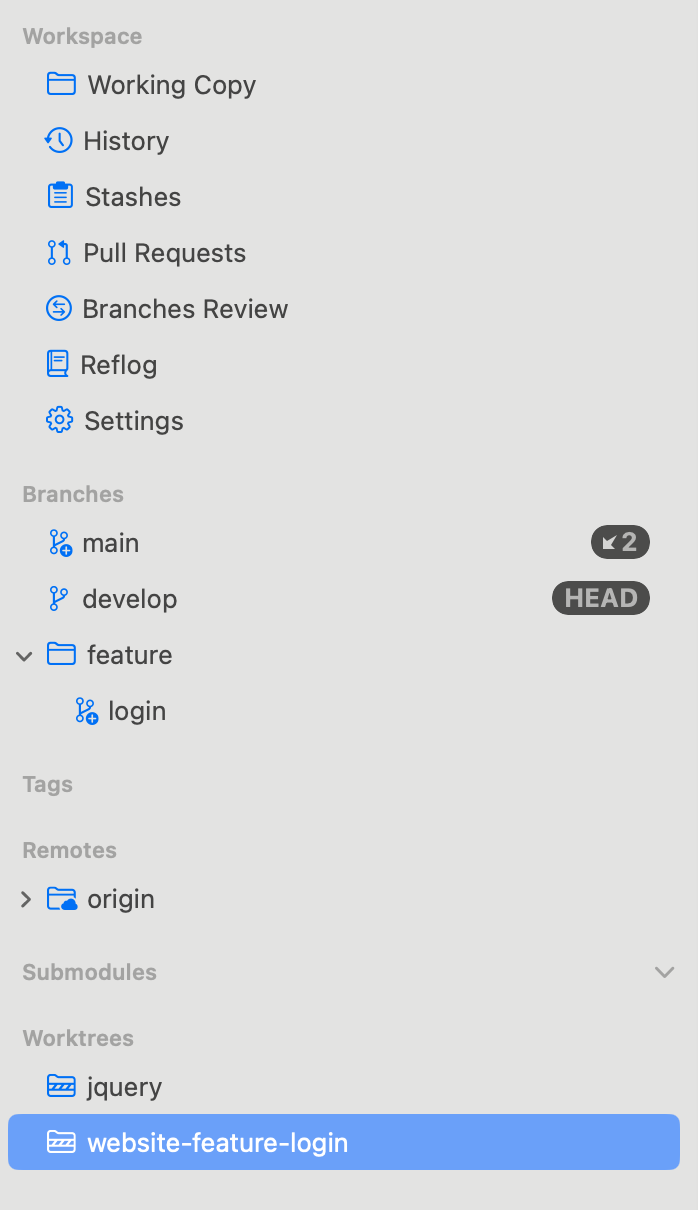Open the jquery worktree
Viewport: 698px width, 1210px height.
click(124, 1087)
